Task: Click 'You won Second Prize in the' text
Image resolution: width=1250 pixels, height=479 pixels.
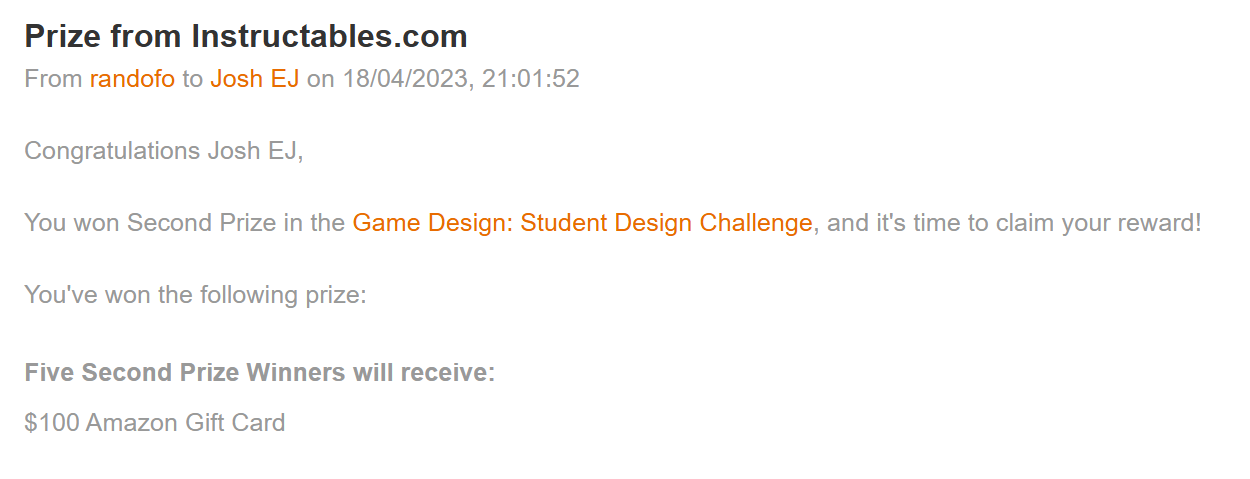Action: pos(185,222)
